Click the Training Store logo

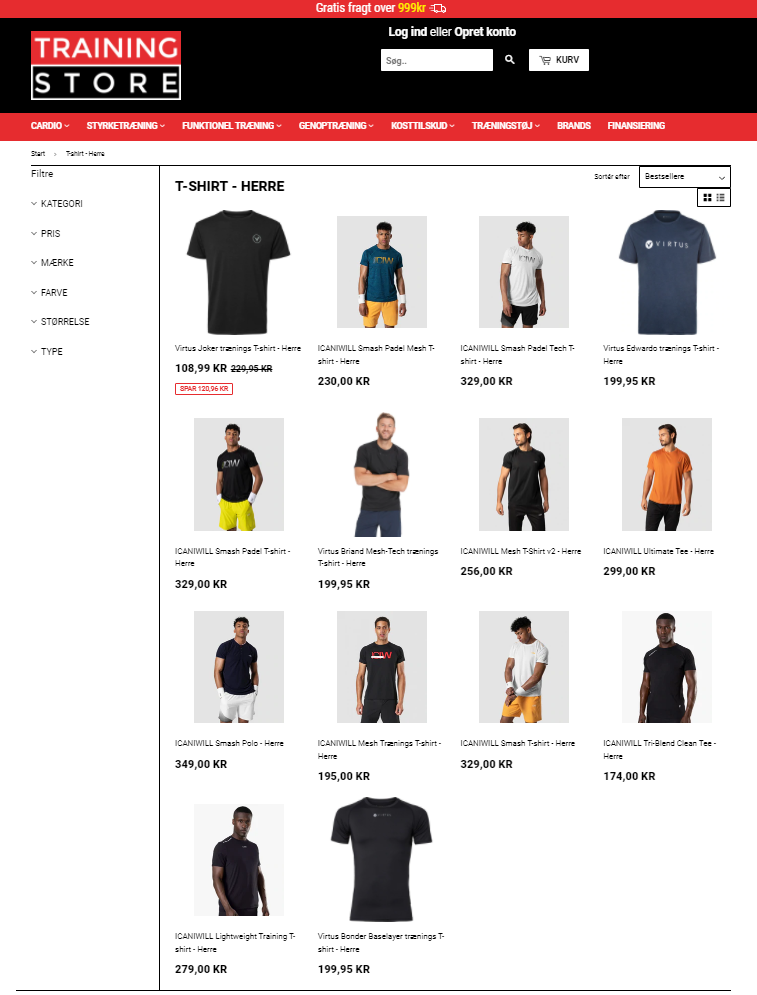(x=106, y=65)
